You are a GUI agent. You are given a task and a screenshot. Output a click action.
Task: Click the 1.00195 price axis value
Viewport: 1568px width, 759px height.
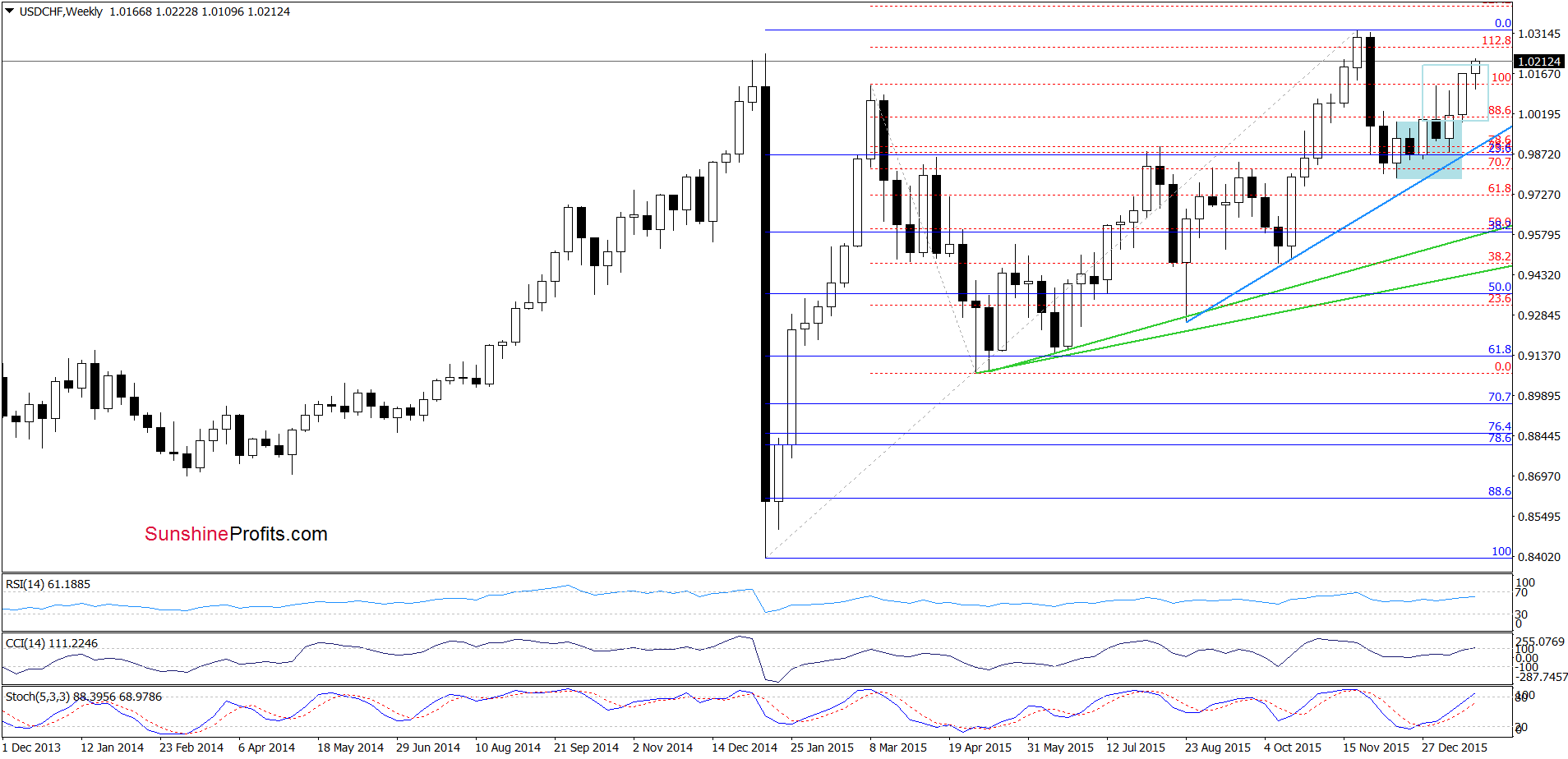[x=1538, y=114]
